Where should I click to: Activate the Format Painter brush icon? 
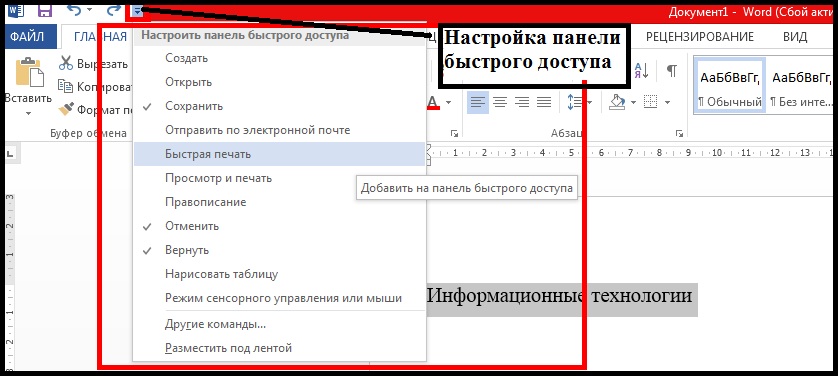click(66, 109)
